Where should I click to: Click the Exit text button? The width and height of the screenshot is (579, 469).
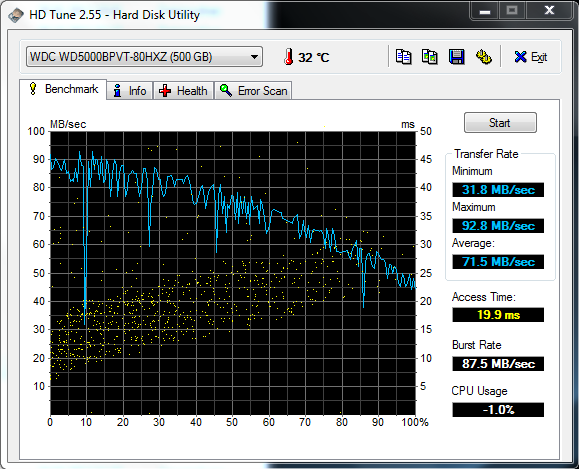click(539, 57)
